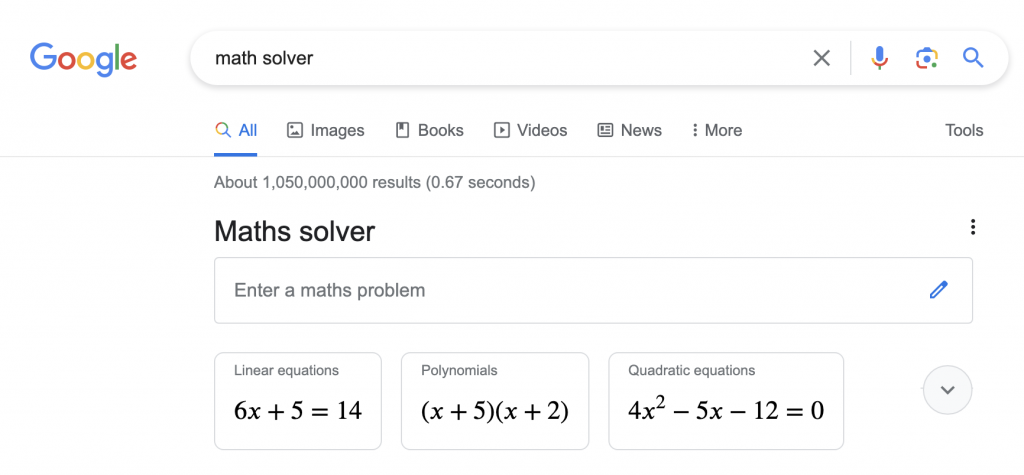The width and height of the screenshot is (1024, 475).
Task: Click the pencil icon in maths solver
Action: [938, 290]
